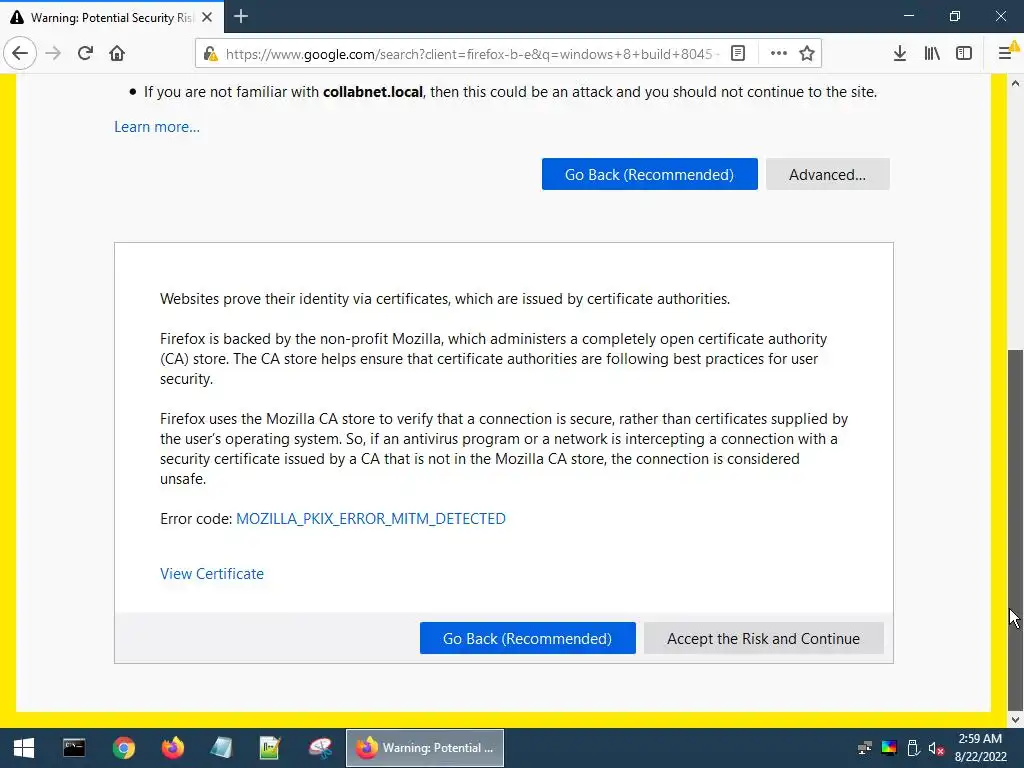Click upper Go Back (Recommended) button
Image resolution: width=1024 pixels, height=768 pixels.
pos(650,174)
